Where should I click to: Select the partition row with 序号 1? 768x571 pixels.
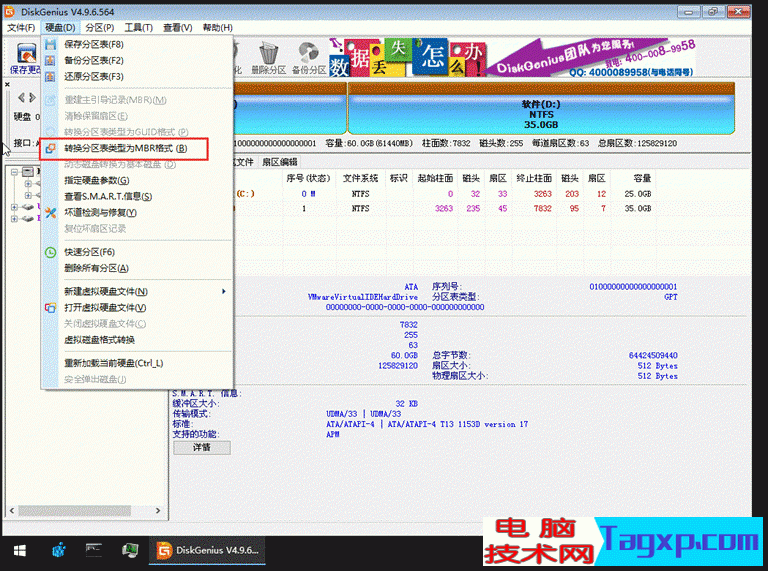(445, 209)
